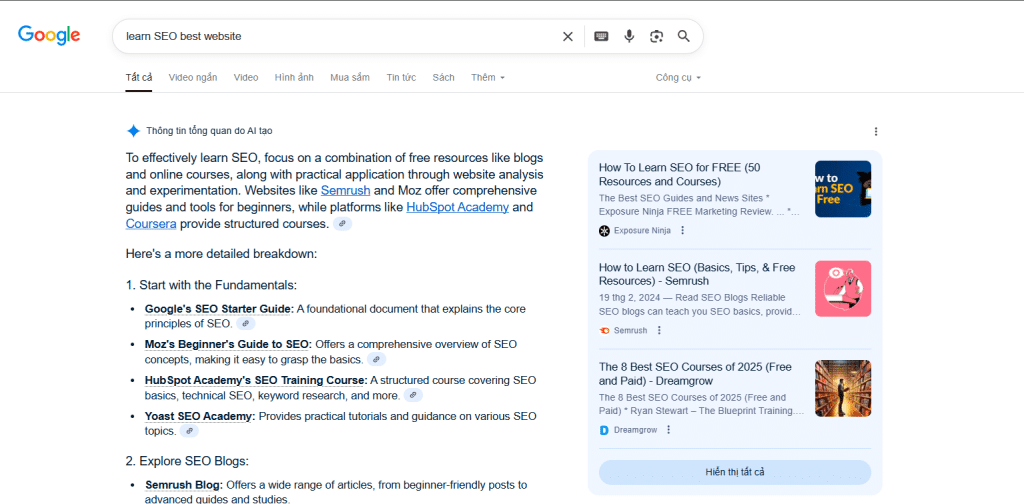
Task: Open the HubSpot Academy hyperlink
Action: pos(457,207)
